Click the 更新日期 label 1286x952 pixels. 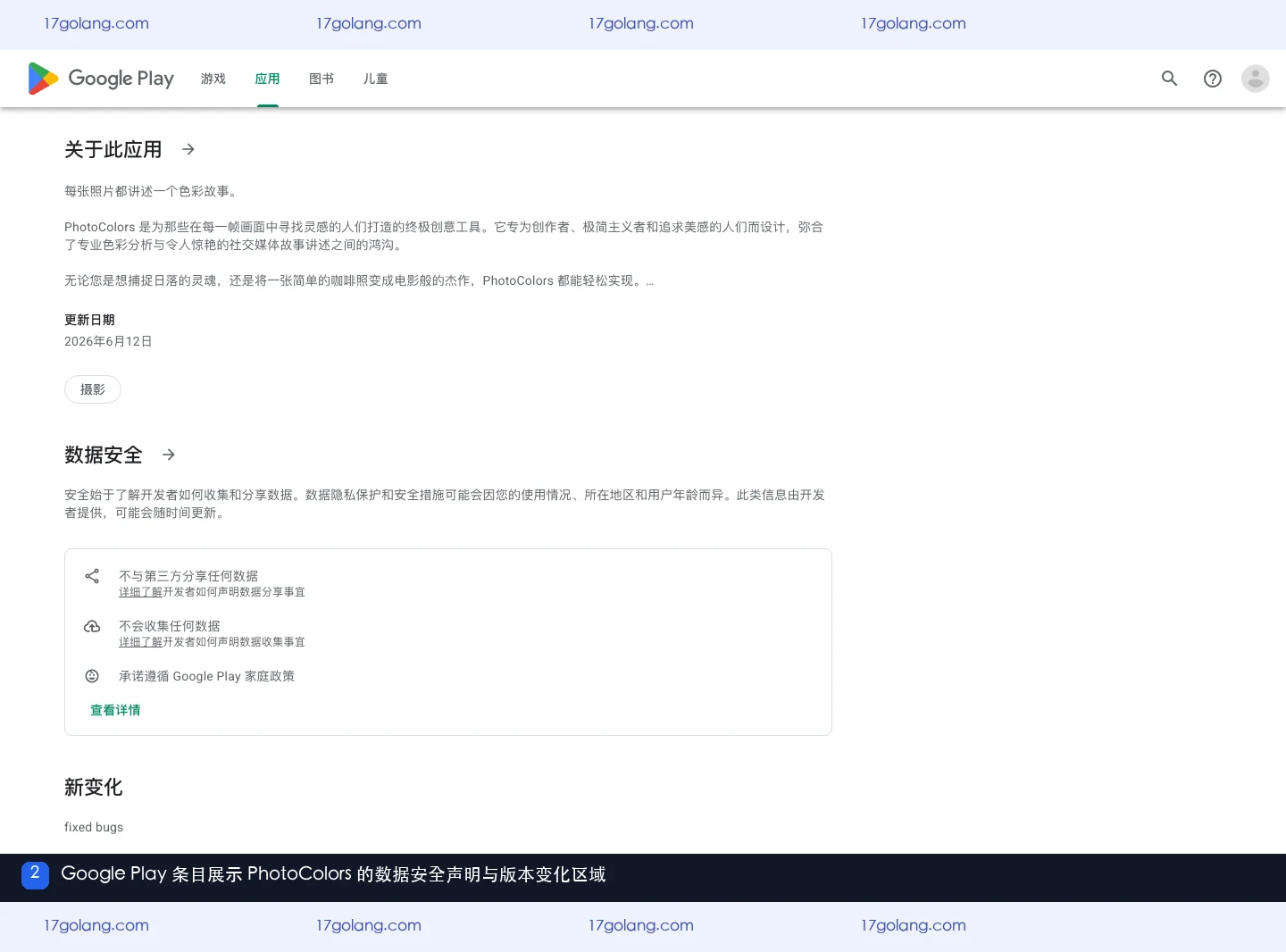(x=89, y=320)
